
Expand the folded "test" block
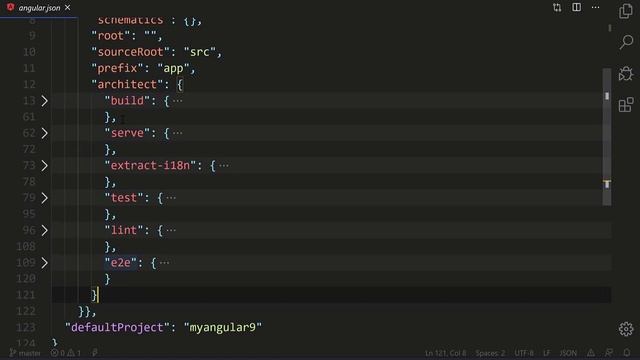click(x=44, y=198)
